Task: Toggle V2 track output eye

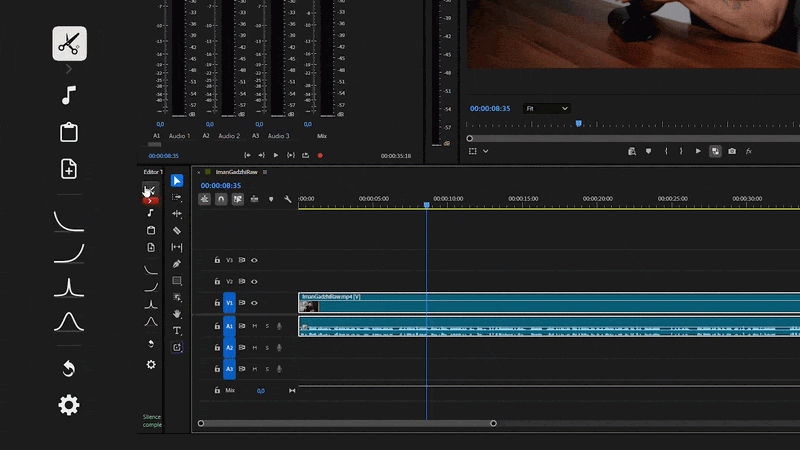Action: 254,282
